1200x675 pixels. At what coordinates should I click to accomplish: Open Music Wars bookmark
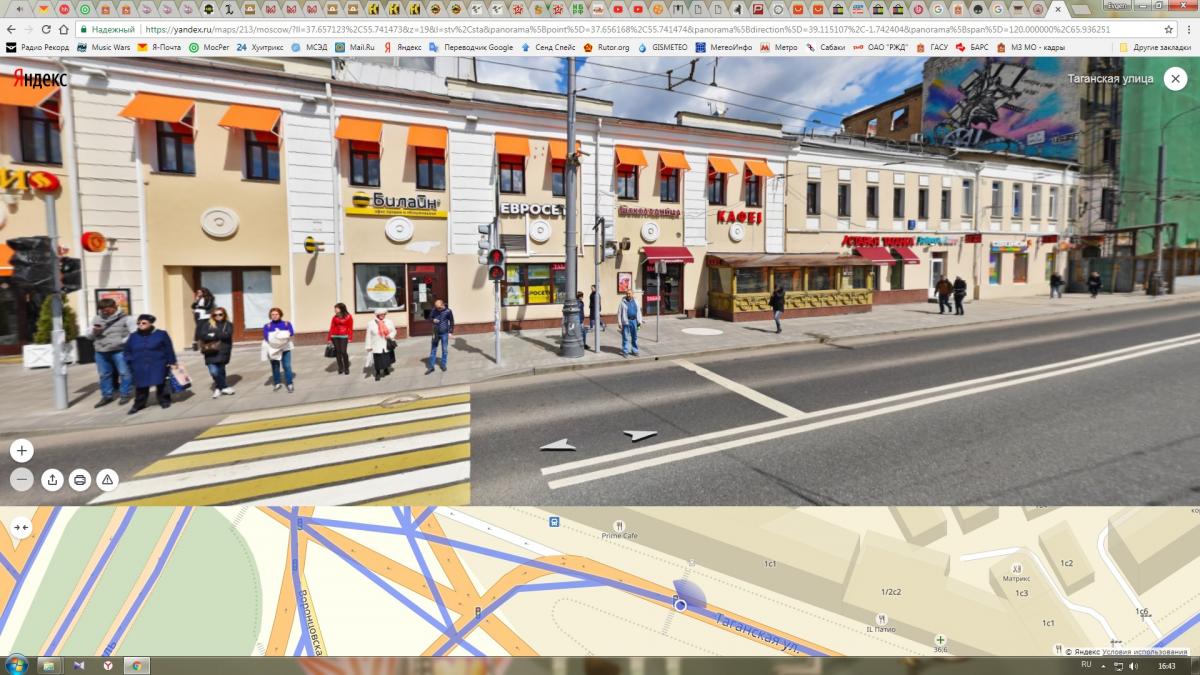pyautogui.click(x=104, y=47)
